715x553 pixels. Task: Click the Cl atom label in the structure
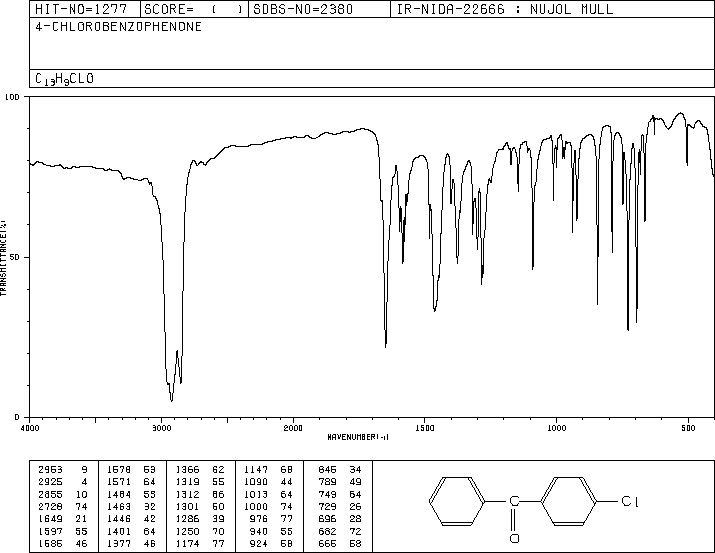[629, 501]
